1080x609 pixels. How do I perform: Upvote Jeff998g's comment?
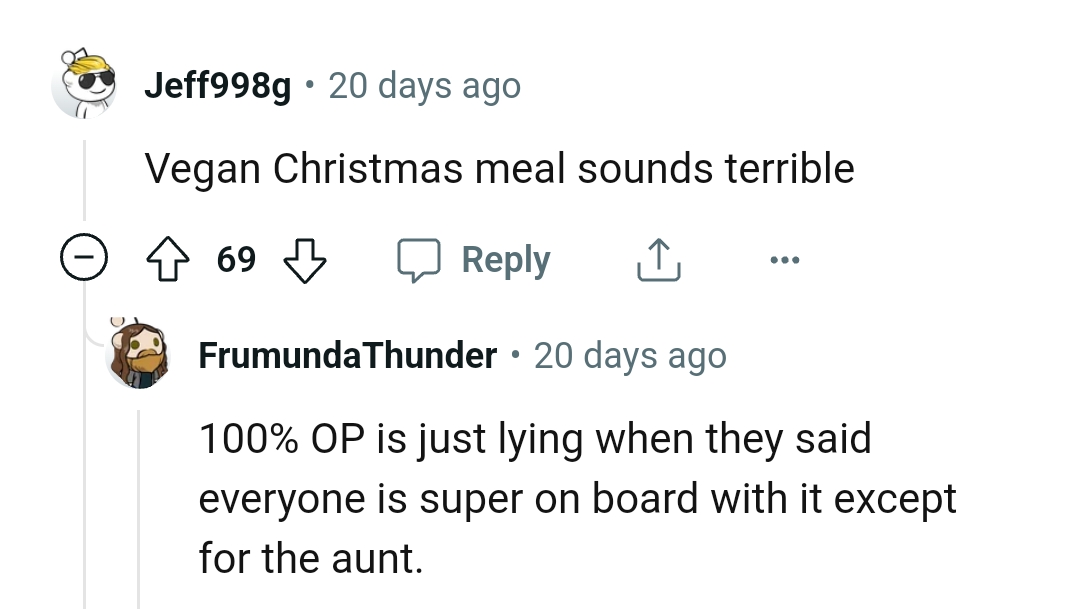click(170, 259)
